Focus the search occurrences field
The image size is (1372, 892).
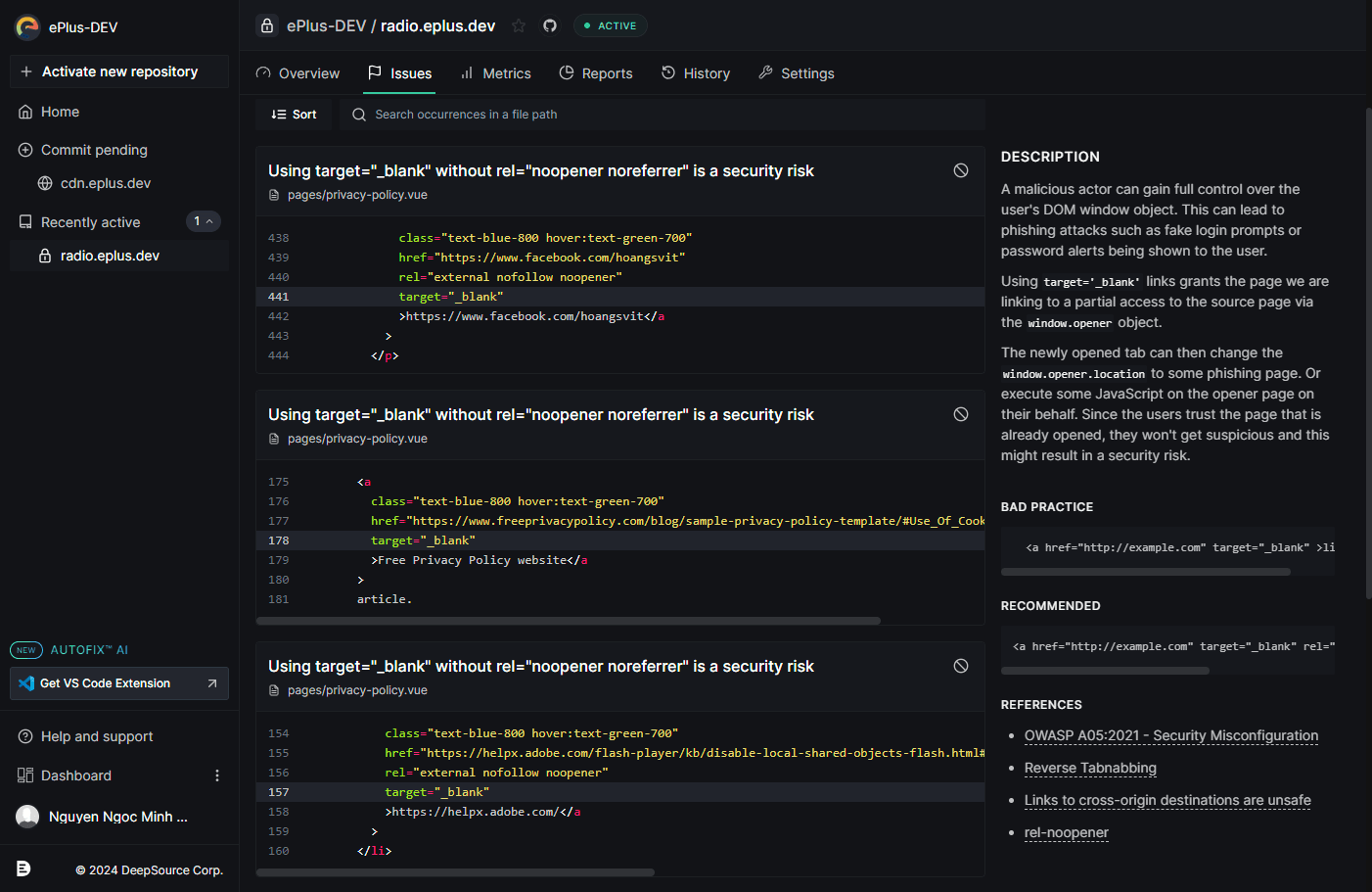tap(663, 115)
